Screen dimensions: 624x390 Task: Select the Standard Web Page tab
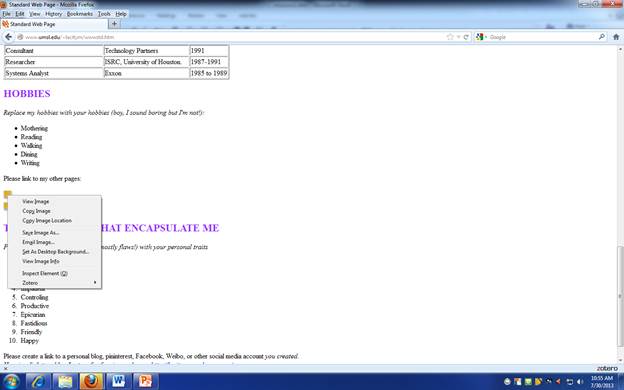pos(55,24)
